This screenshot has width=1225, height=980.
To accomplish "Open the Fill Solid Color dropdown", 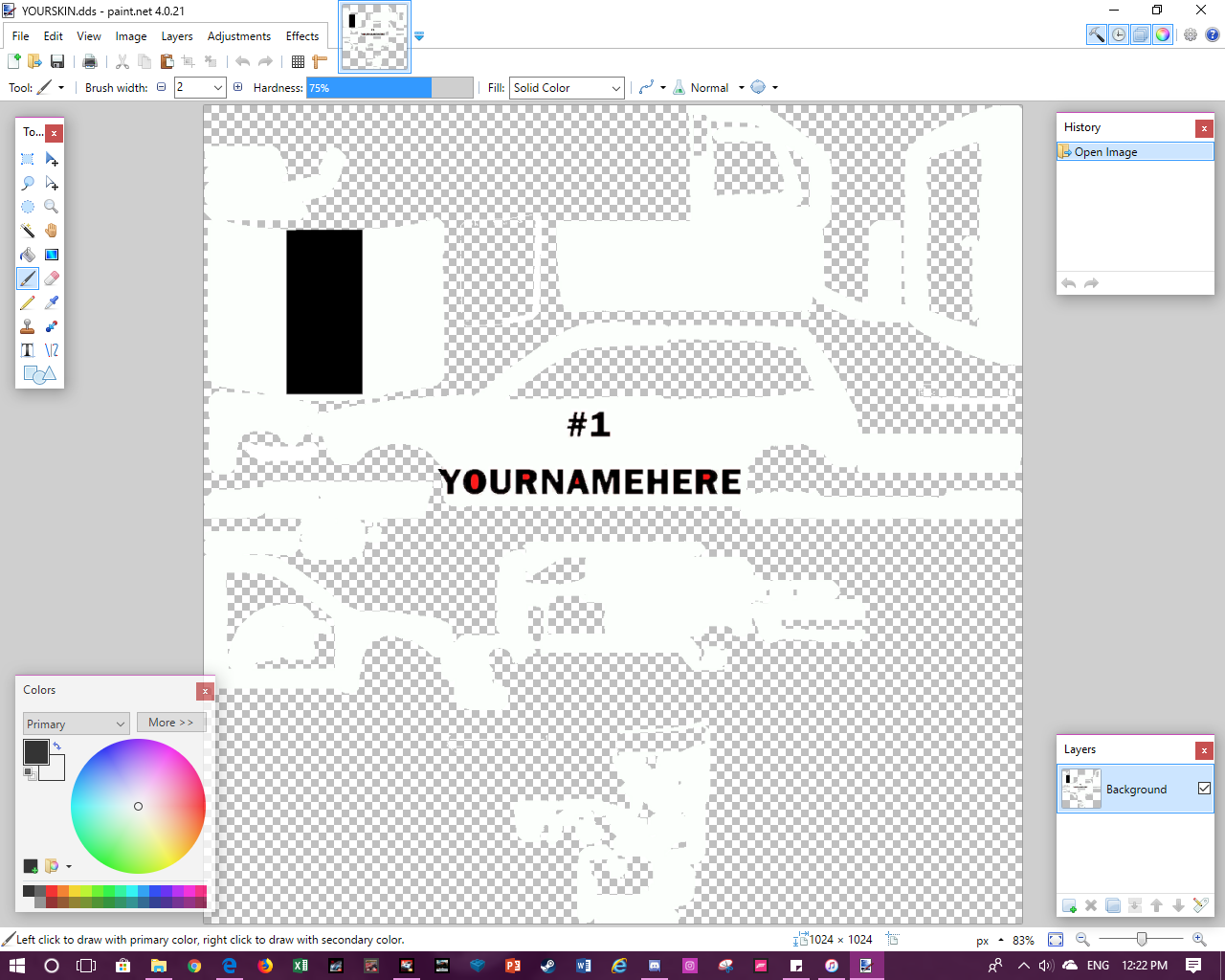I will point(567,87).
